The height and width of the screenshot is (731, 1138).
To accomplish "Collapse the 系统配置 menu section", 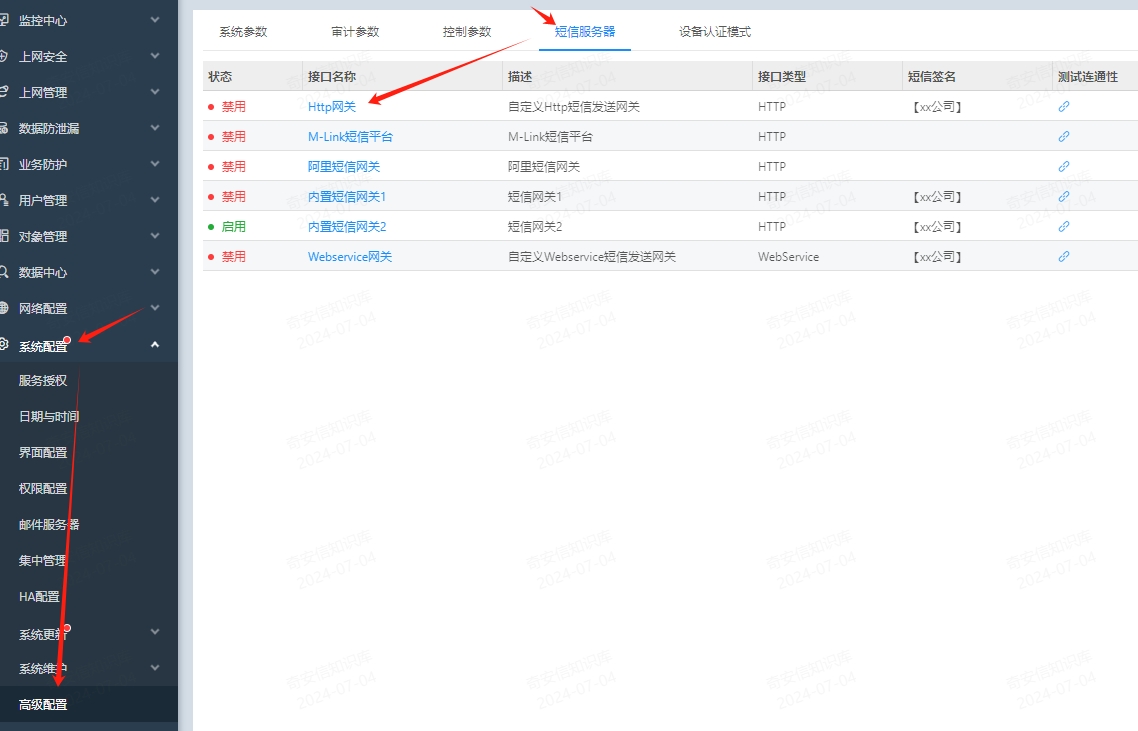I will [x=154, y=344].
